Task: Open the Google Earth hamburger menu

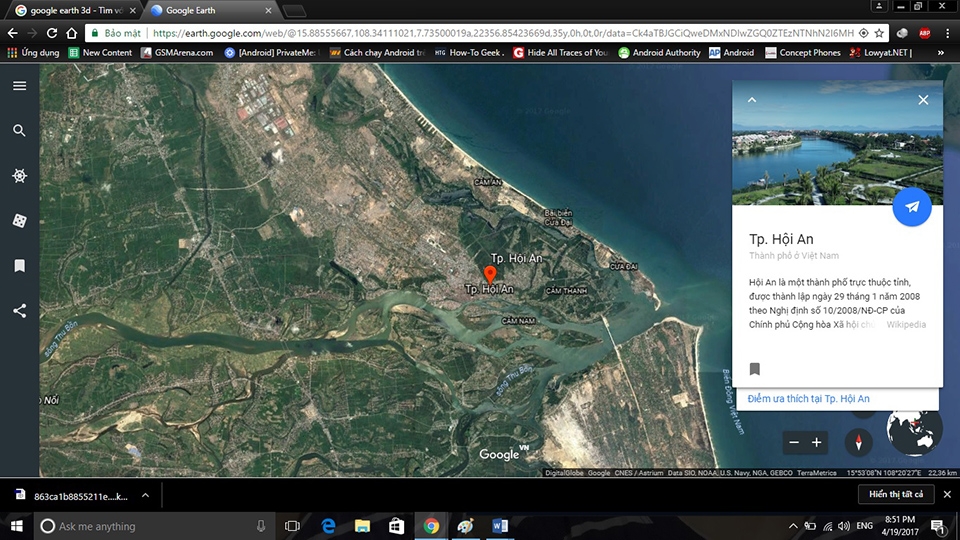Action: (x=20, y=86)
